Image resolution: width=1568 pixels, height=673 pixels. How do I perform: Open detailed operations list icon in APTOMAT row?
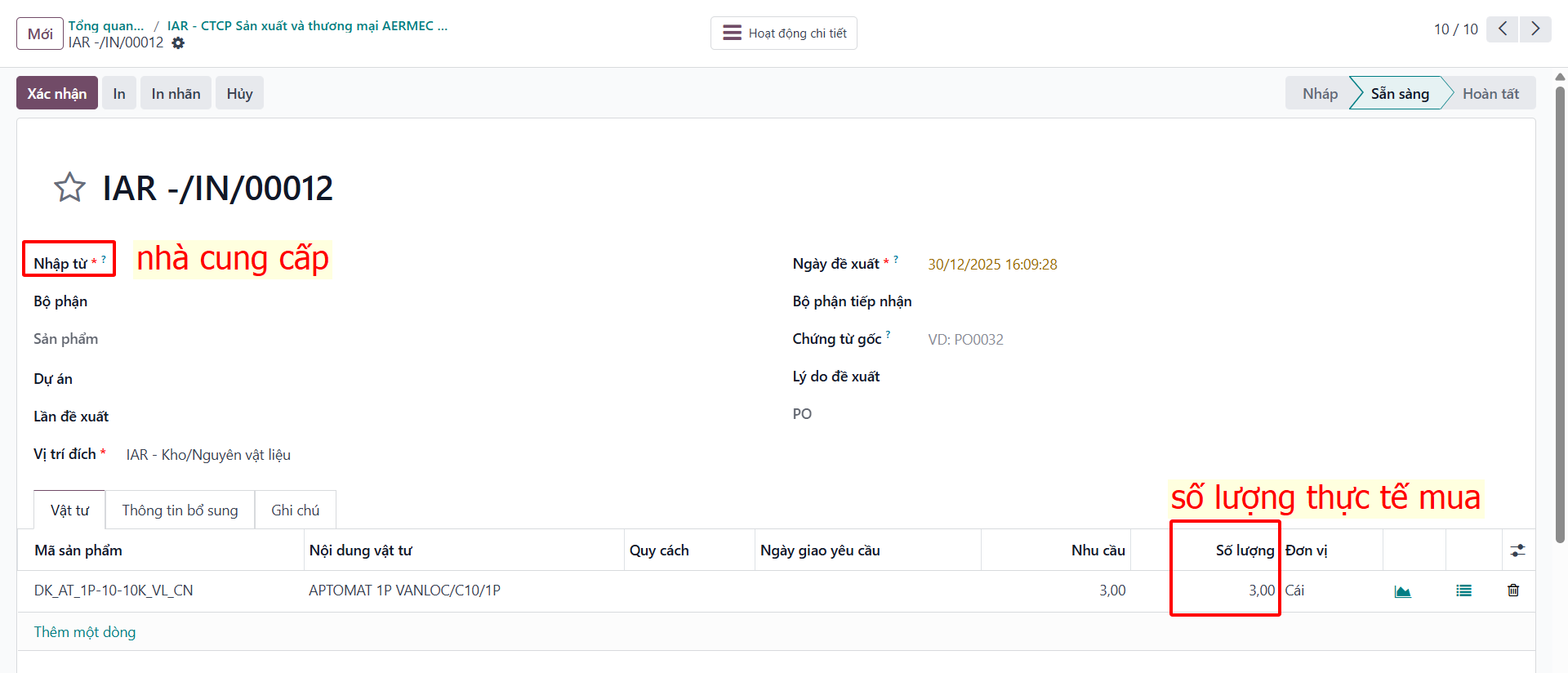click(x=1463, y=591)
